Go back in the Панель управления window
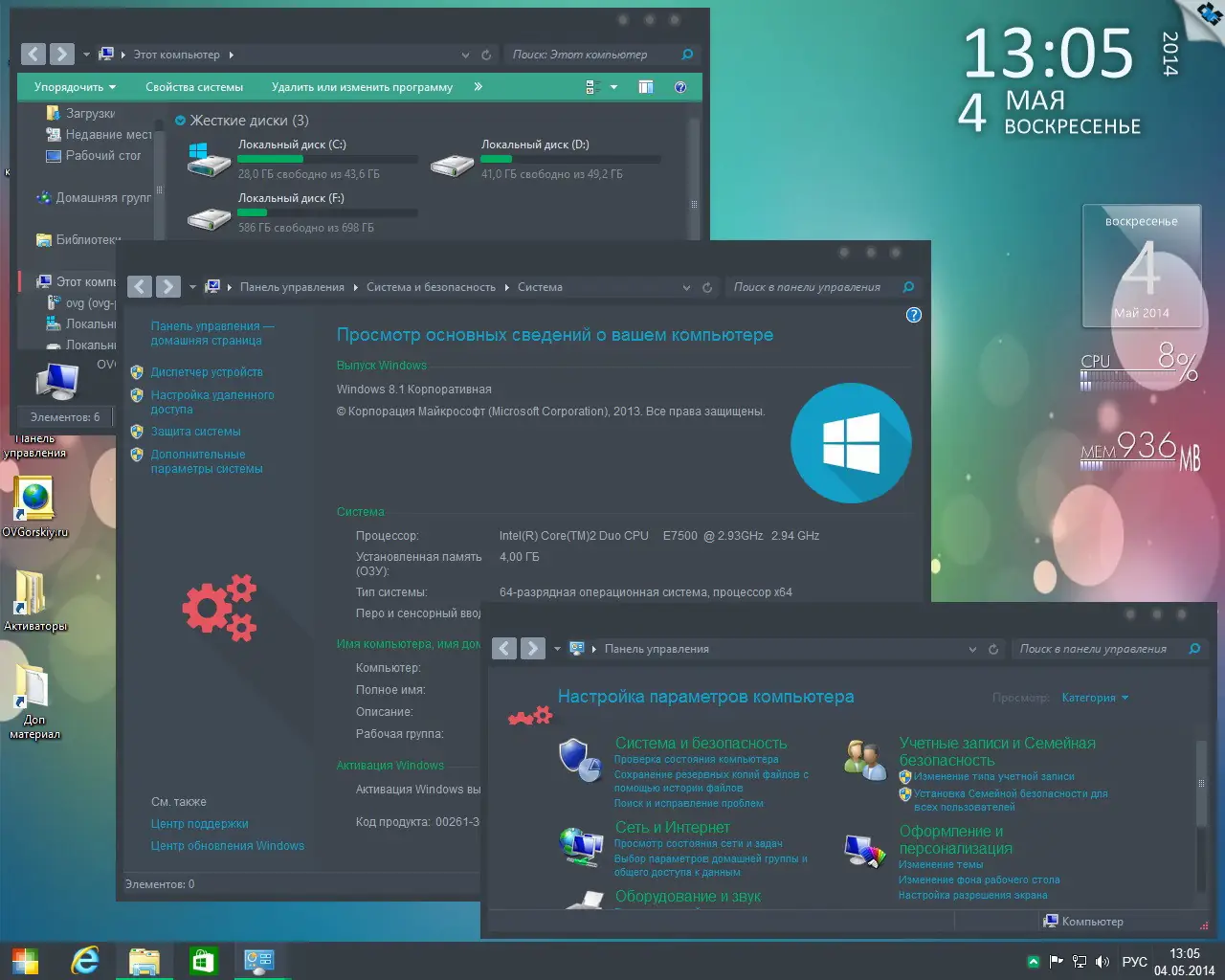 coord(504,649)
